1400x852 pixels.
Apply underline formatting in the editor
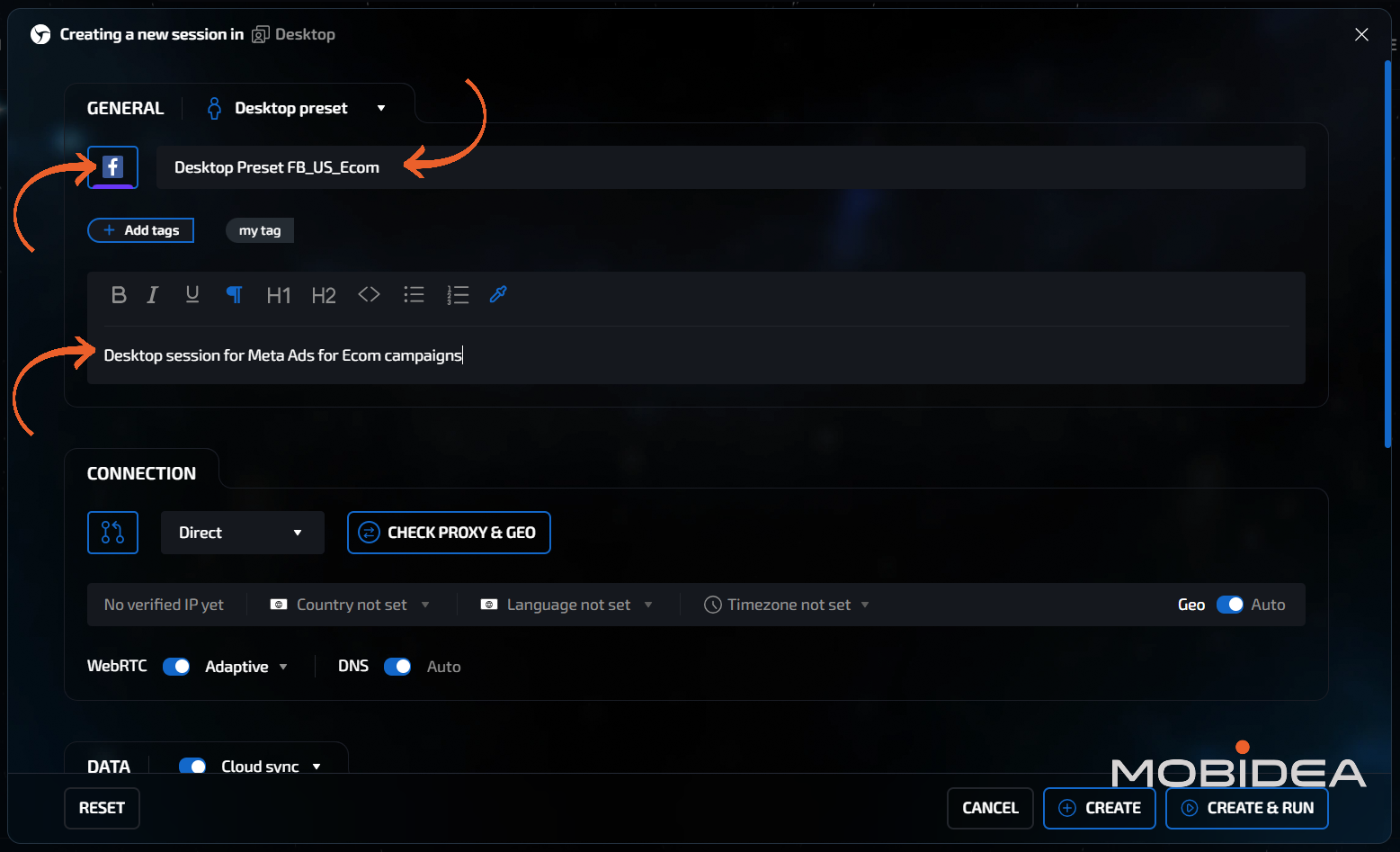click(192, 295)
